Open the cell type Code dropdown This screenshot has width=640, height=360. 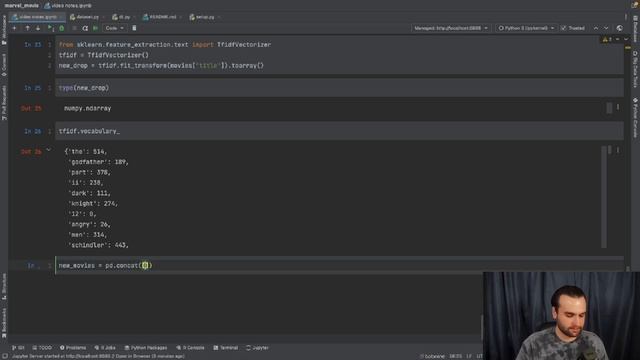coord(114,28)
